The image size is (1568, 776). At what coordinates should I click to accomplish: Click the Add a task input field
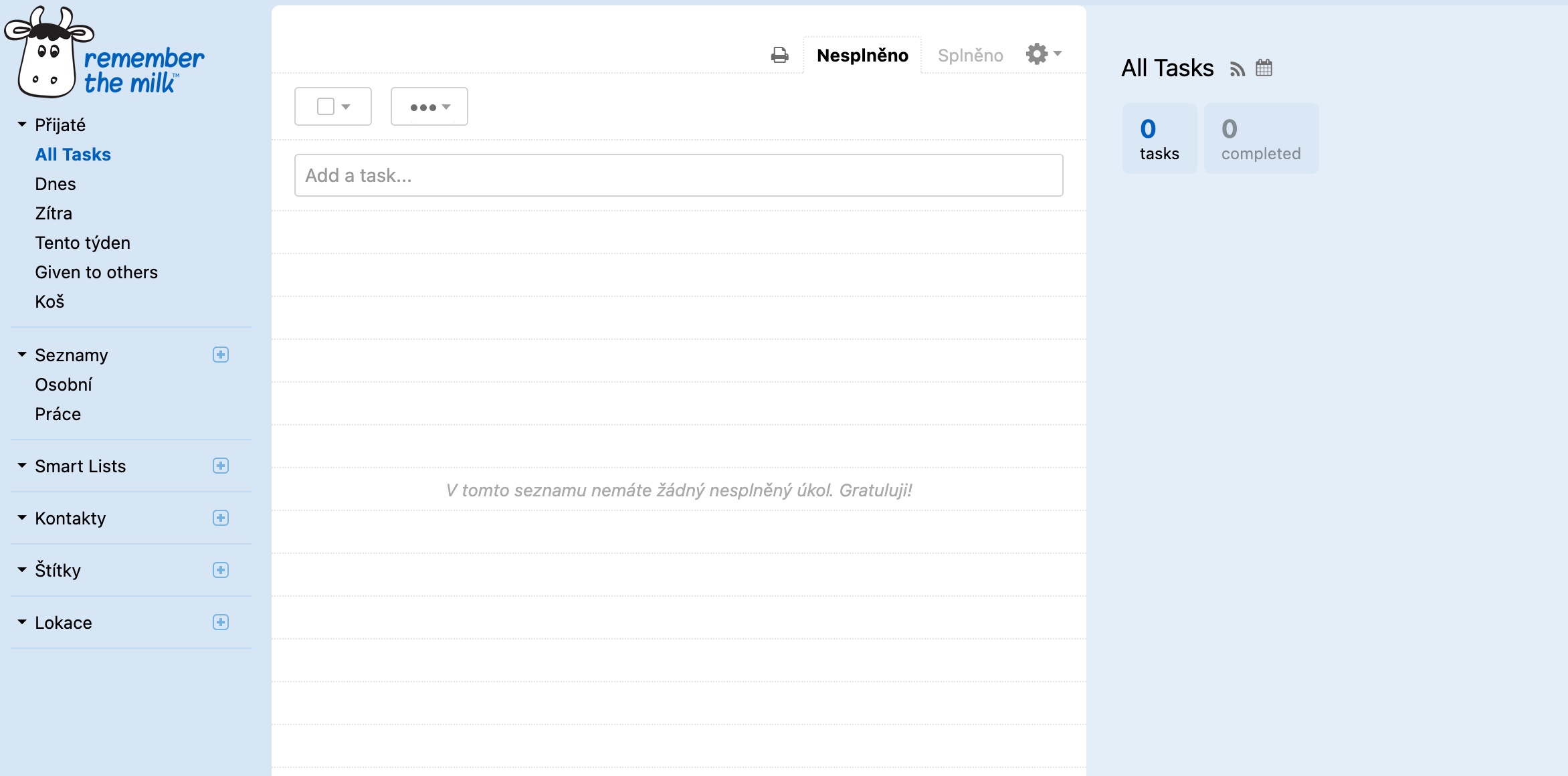pyautogui.click(x=678, y=175)
